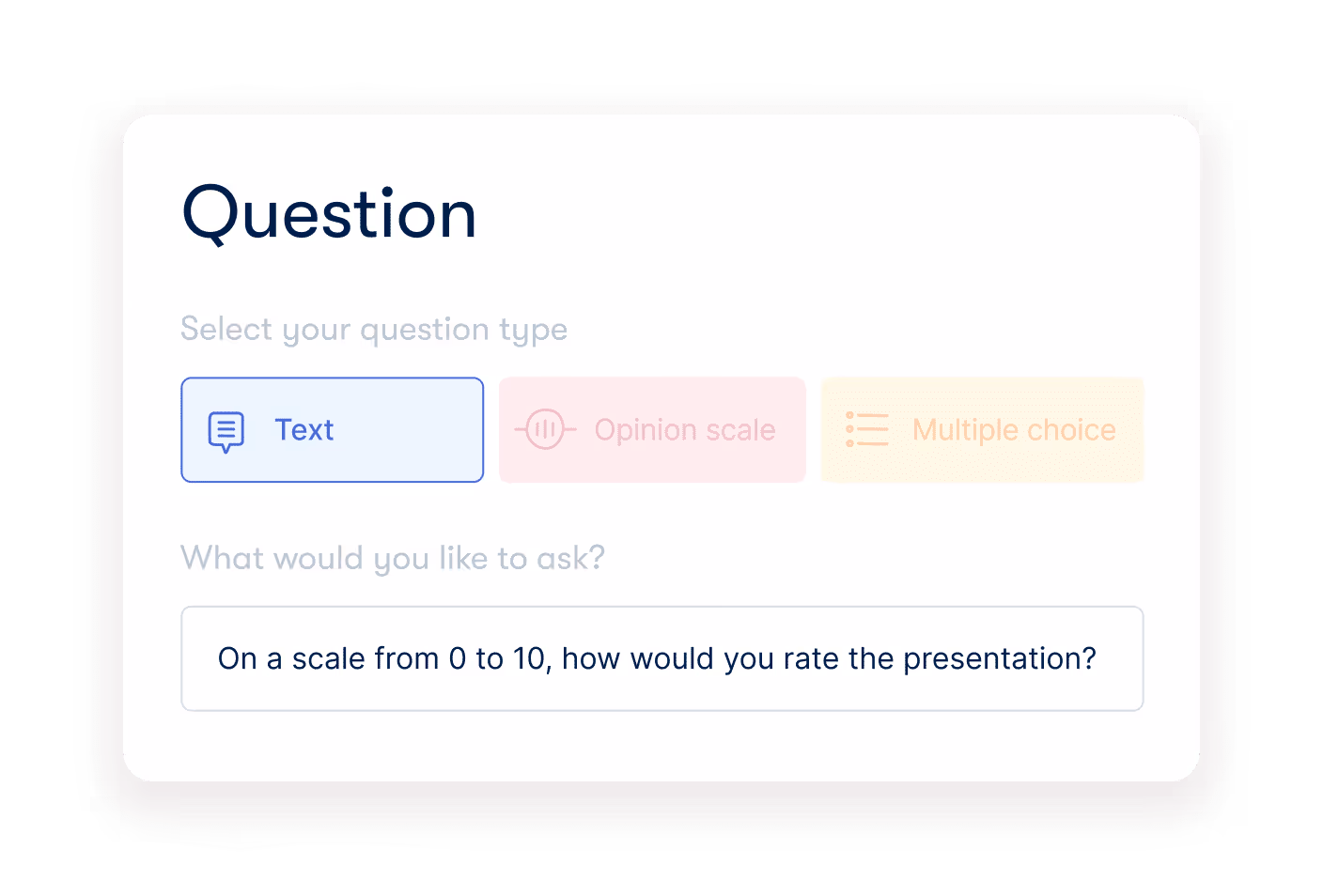Place cursor at end of the question text
The height and width of the screenshot is (896, 1323).
tap(1096, 658)
